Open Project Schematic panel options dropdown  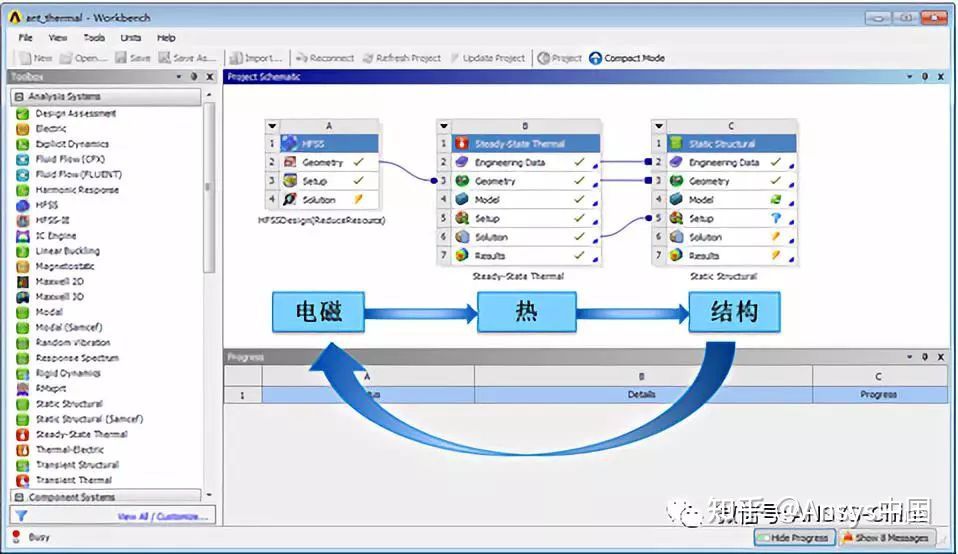point(909,76)
